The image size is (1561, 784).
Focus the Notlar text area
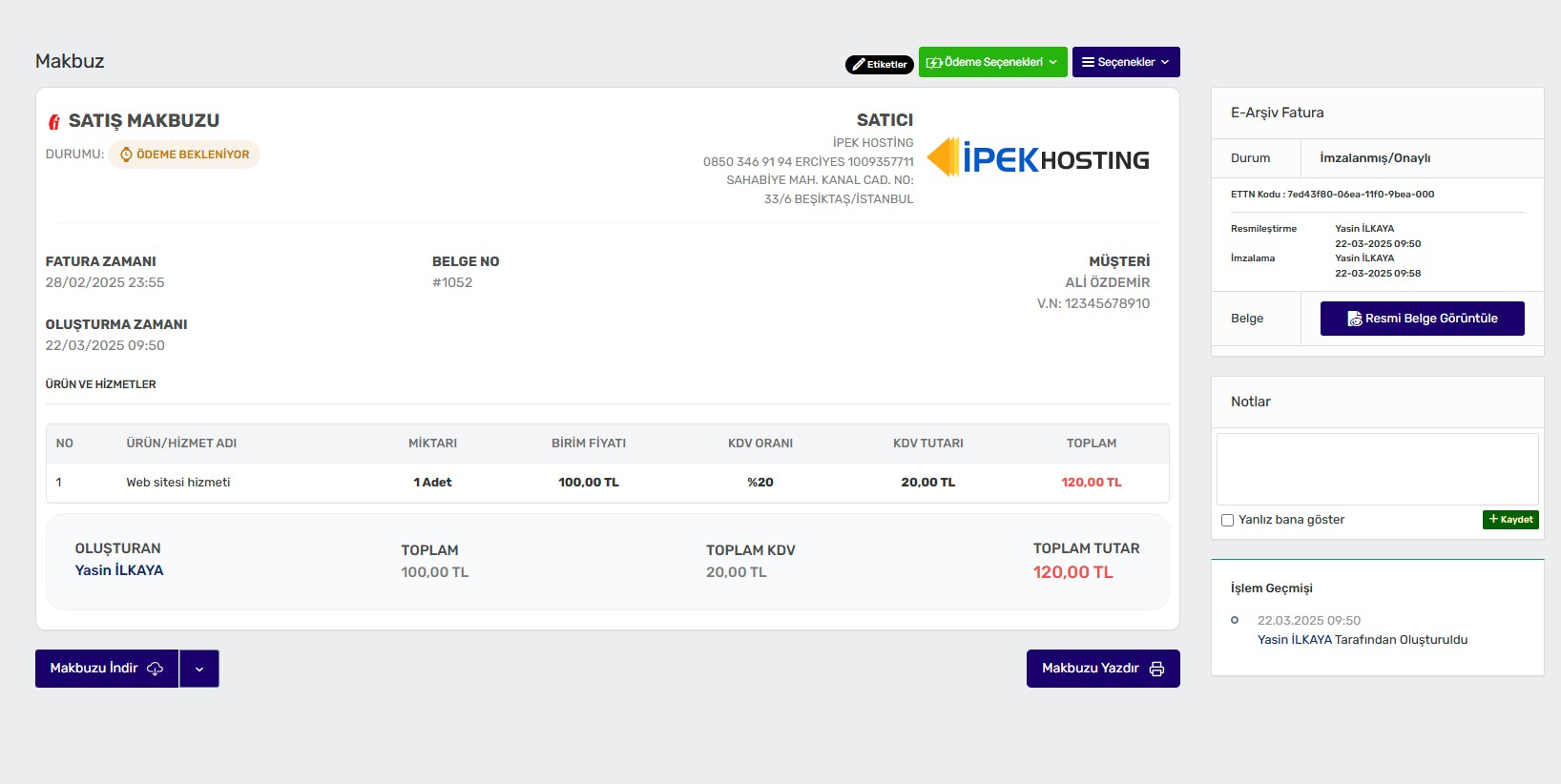1377,469
